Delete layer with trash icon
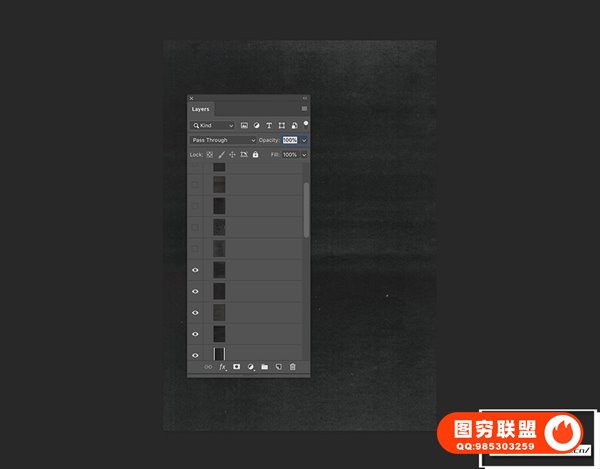Screen dimensions: 600x469 click(293, 367)
